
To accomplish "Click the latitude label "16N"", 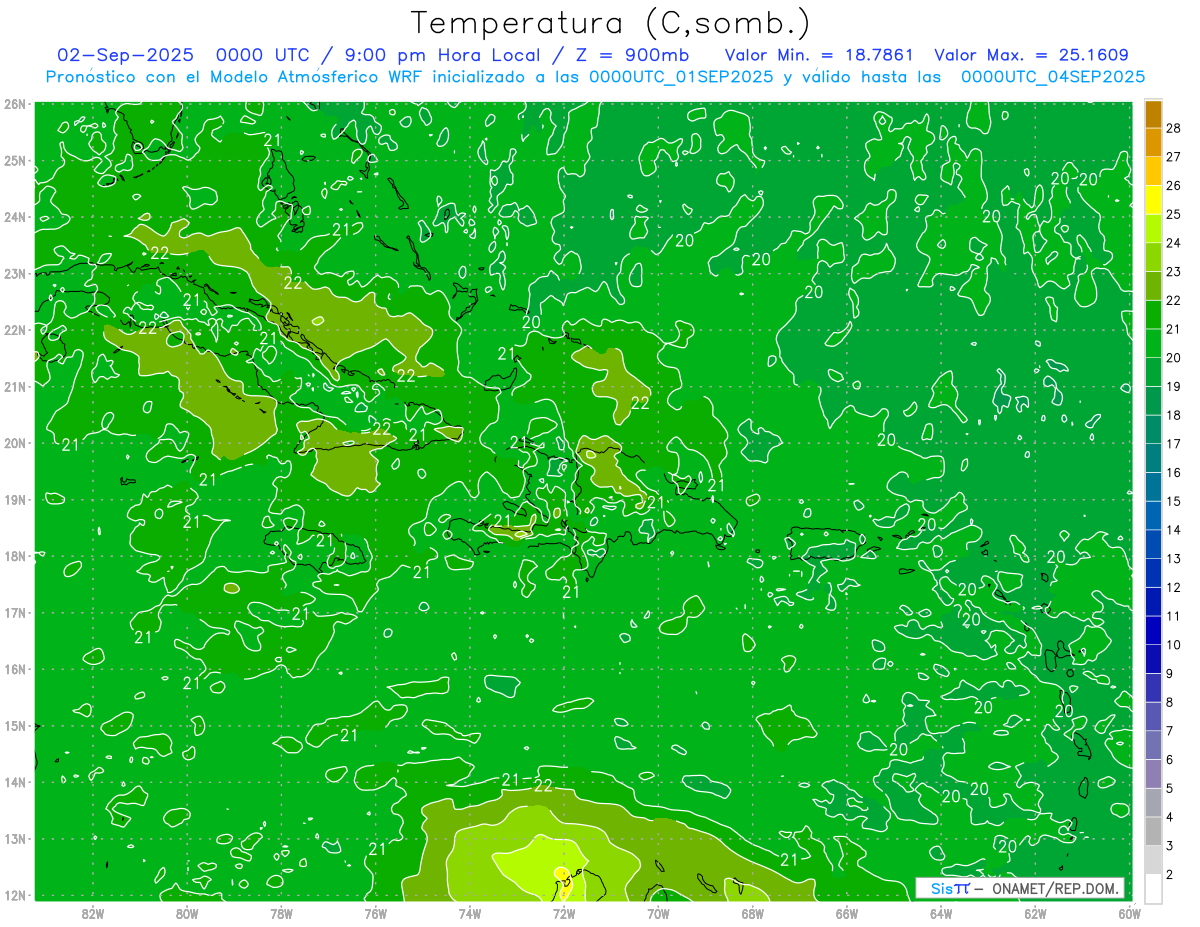I will coord(15,669).
